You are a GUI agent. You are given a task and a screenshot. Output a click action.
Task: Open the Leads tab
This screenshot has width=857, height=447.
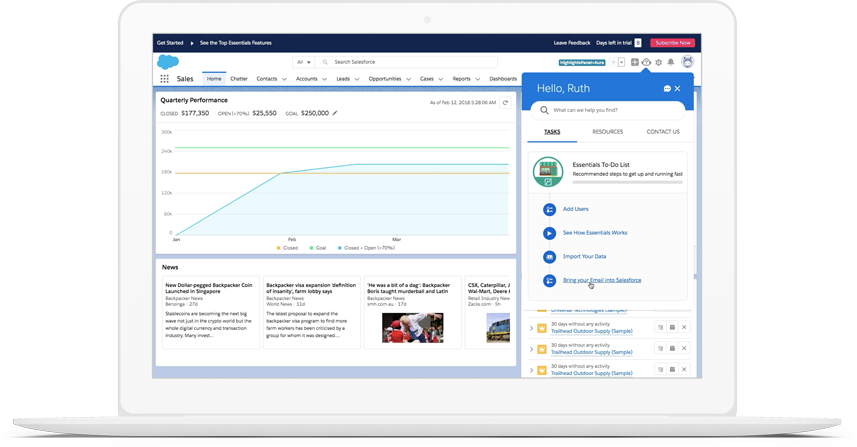pos(343,79)
